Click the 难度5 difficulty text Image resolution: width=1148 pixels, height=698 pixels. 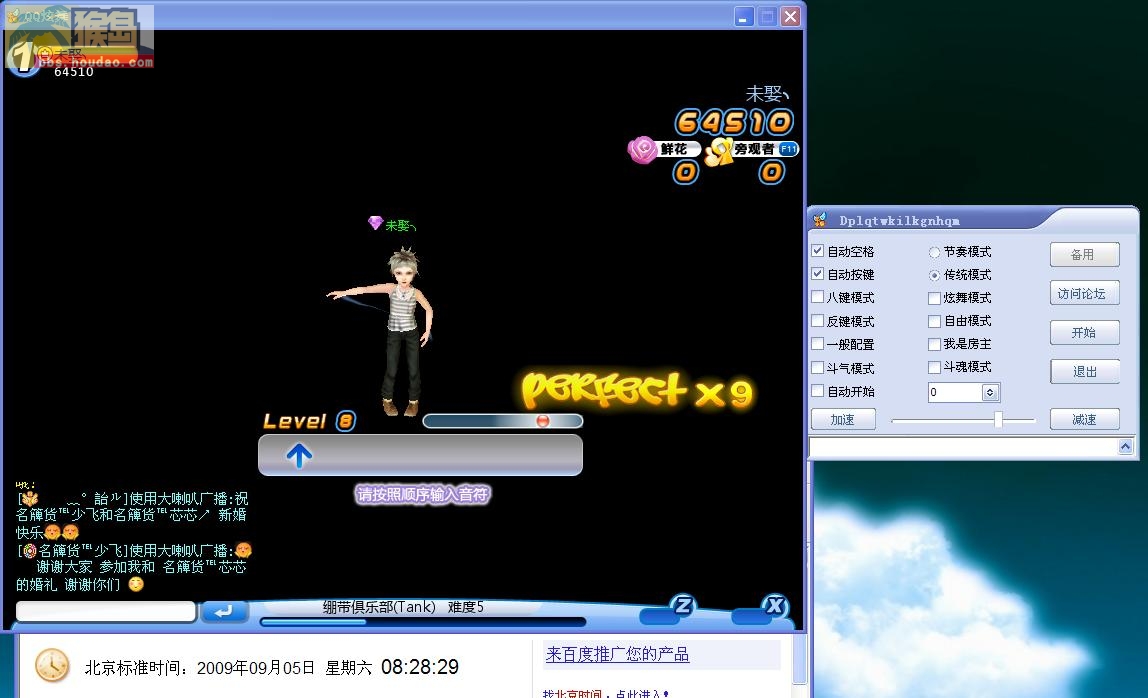pyautogui.click(x=466, y=606)
